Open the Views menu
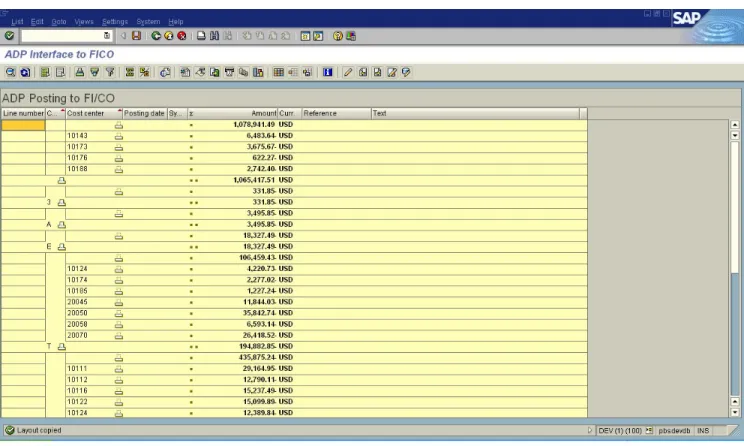Viewport: 744px width, 446px height. click(x=84, y=21)
